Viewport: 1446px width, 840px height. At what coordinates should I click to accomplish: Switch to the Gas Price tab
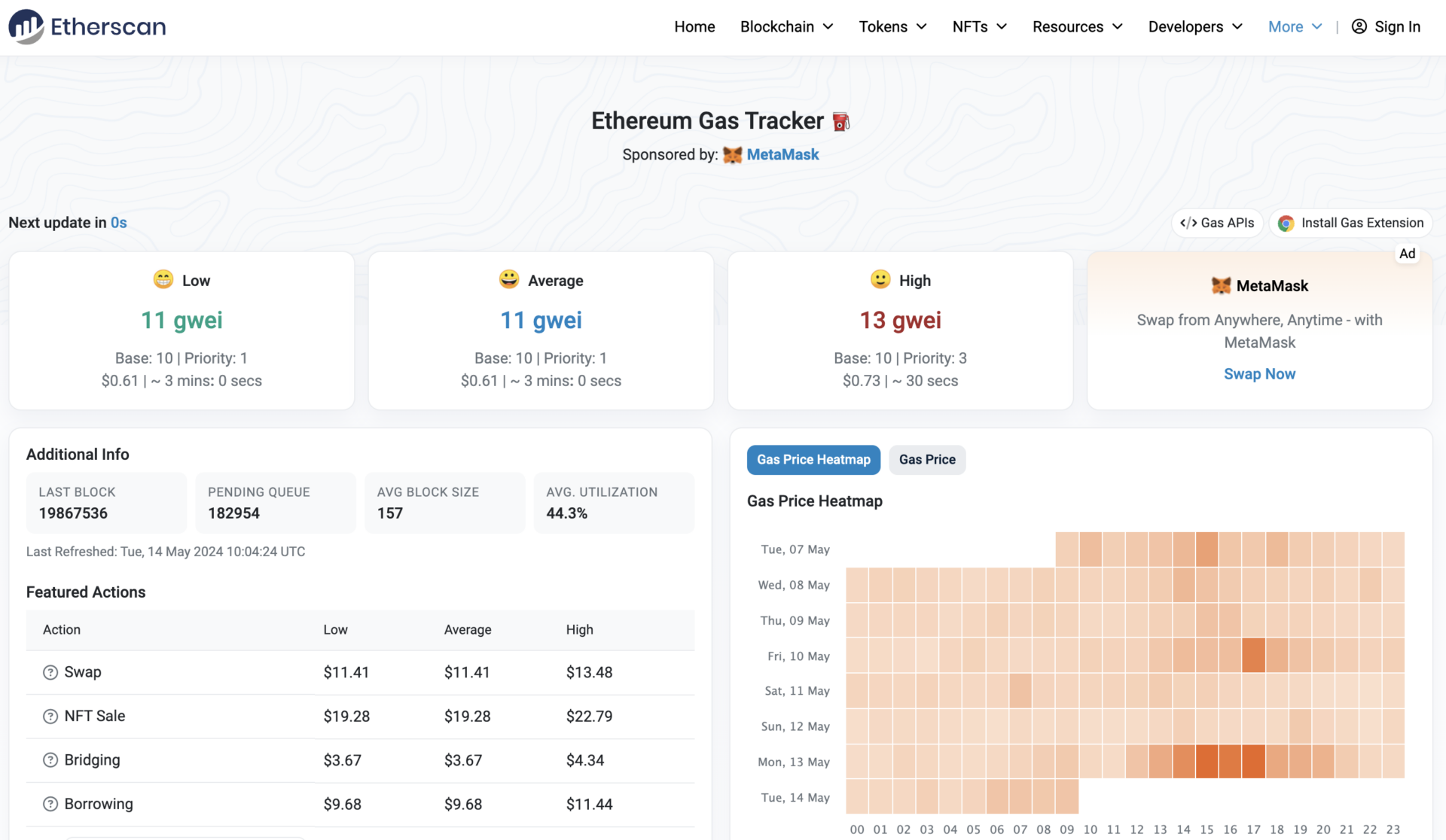[x=927, y=459]
